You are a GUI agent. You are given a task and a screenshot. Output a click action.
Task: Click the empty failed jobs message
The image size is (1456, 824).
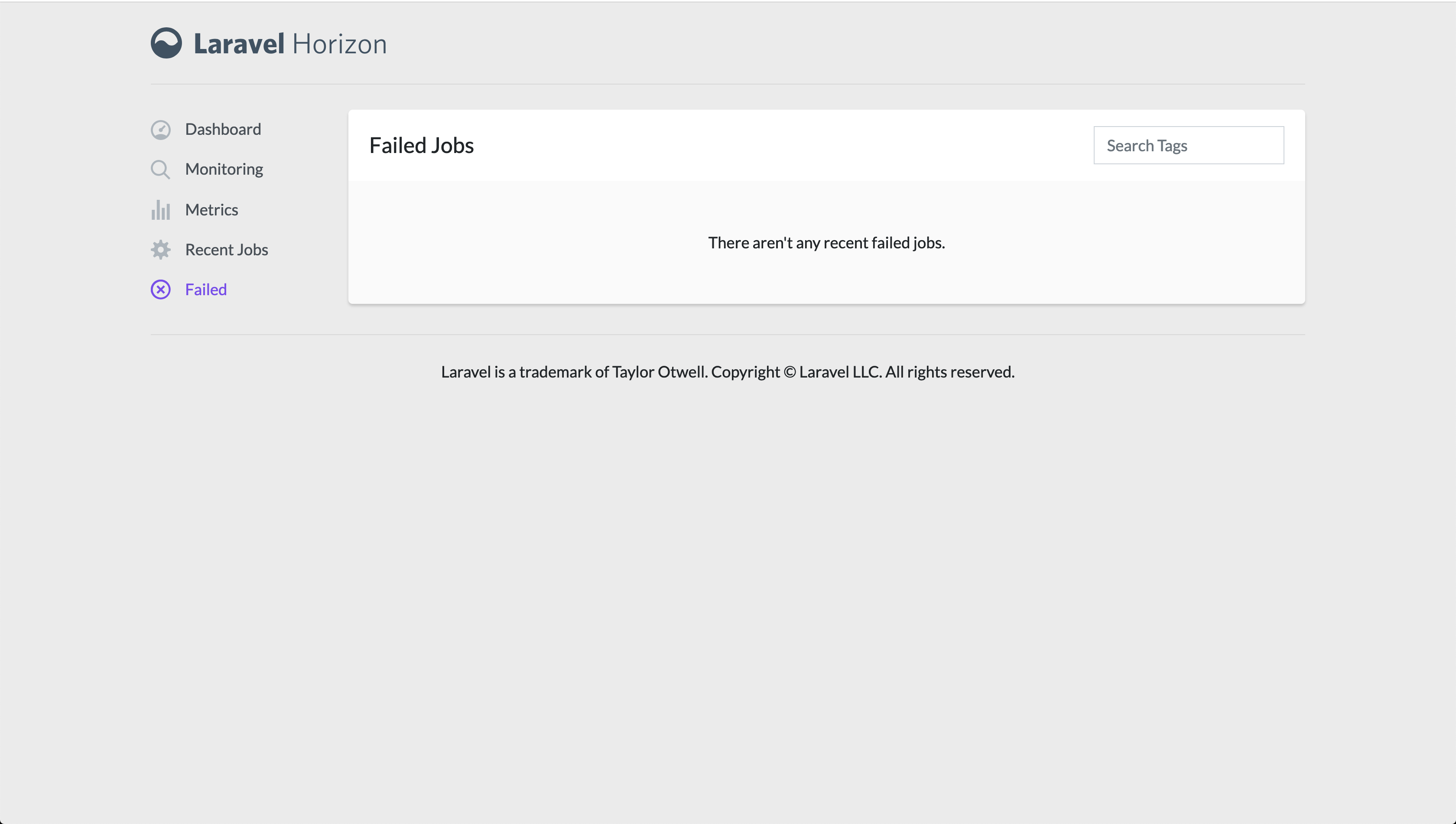(826, 242)
